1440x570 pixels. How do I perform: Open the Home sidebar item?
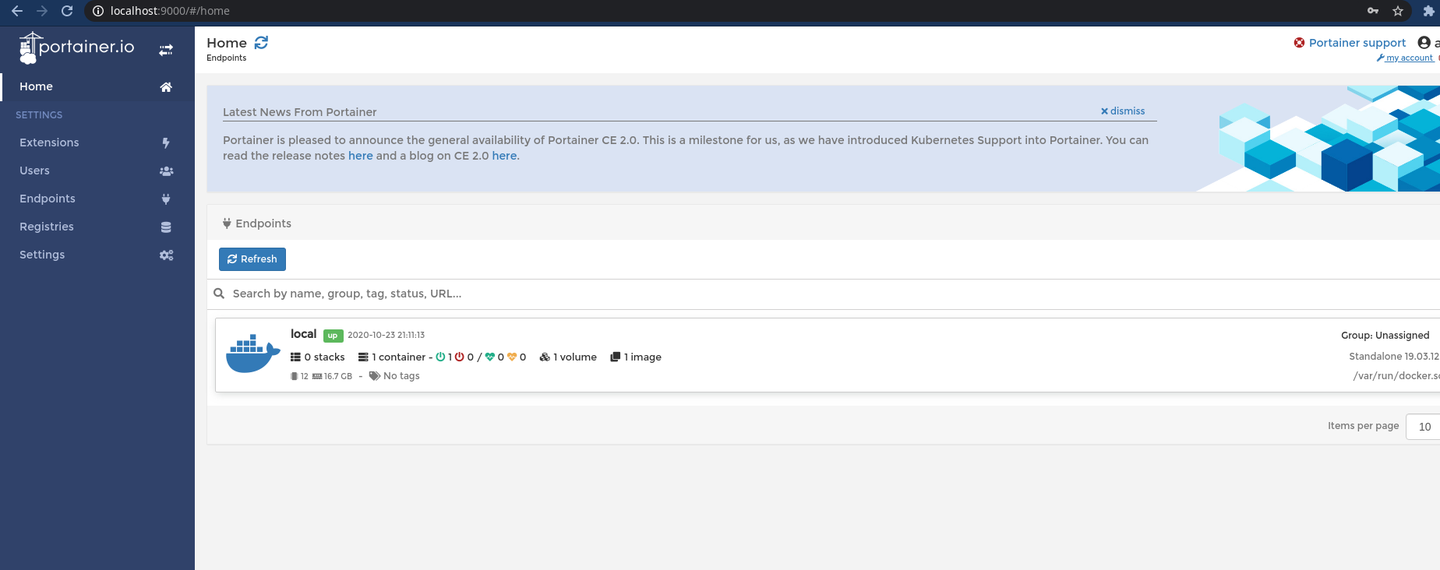click(36, 87)
